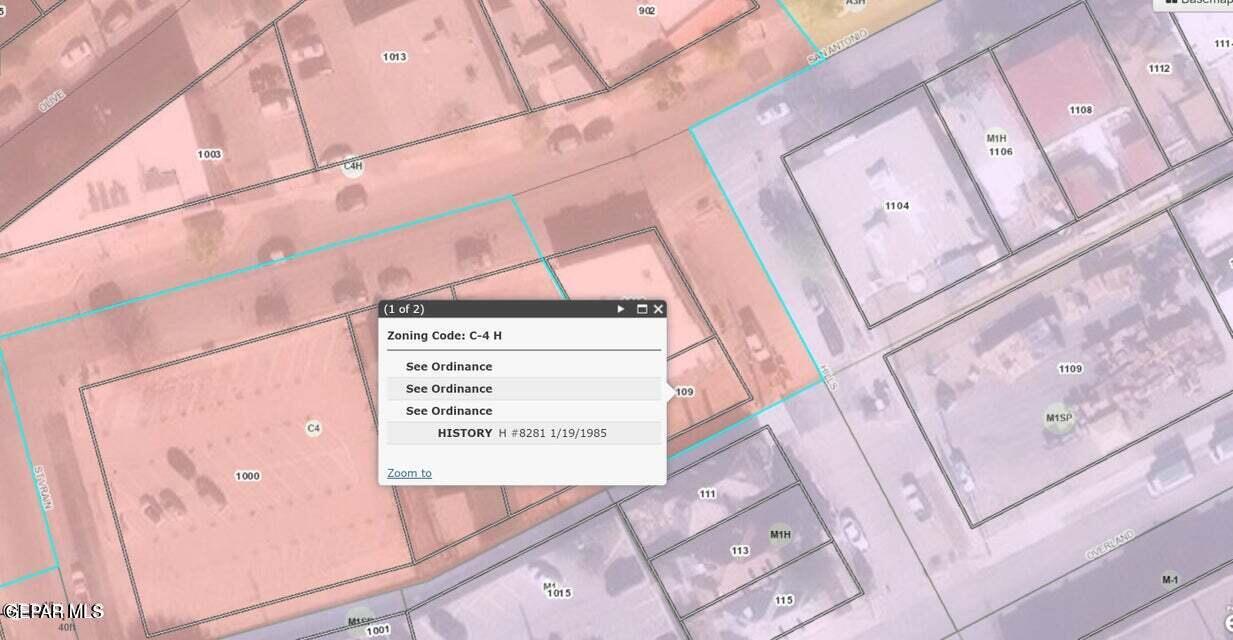This screenshot has height=640, width=1233.
Task: Click the C4 zoning marker
Action: coord(313,428)
